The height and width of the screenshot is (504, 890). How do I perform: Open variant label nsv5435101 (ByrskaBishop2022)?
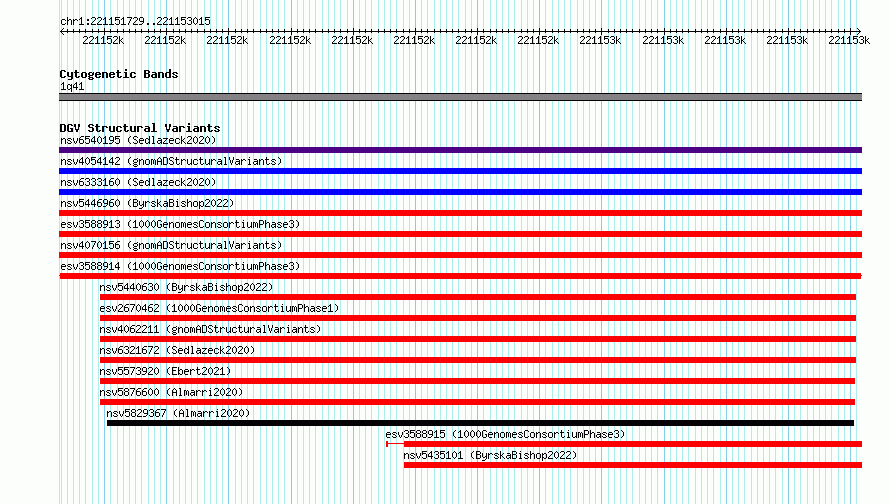coord(490,455)
